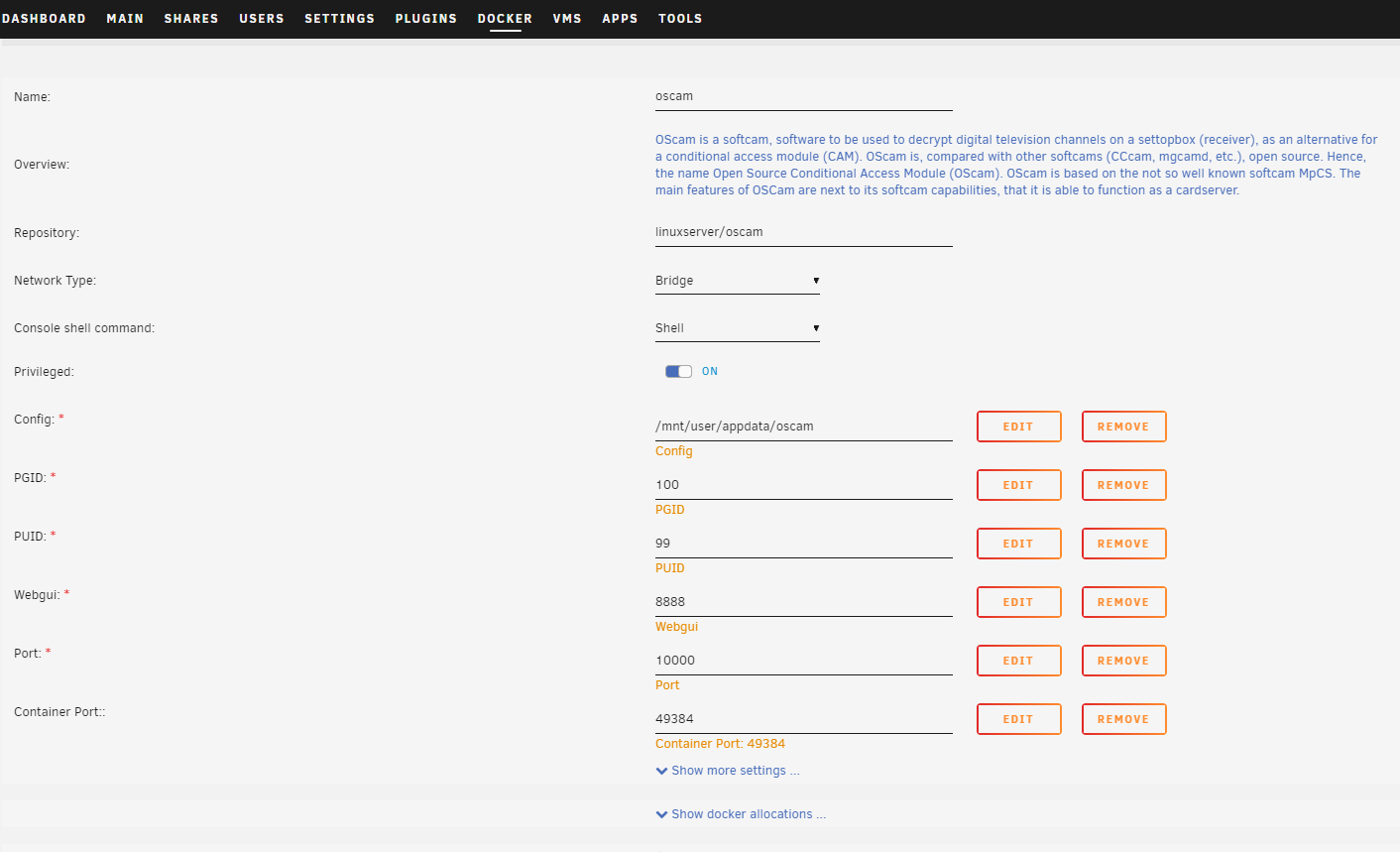
Task: Click the 'Network Type:' label
Action: point(55,281)
